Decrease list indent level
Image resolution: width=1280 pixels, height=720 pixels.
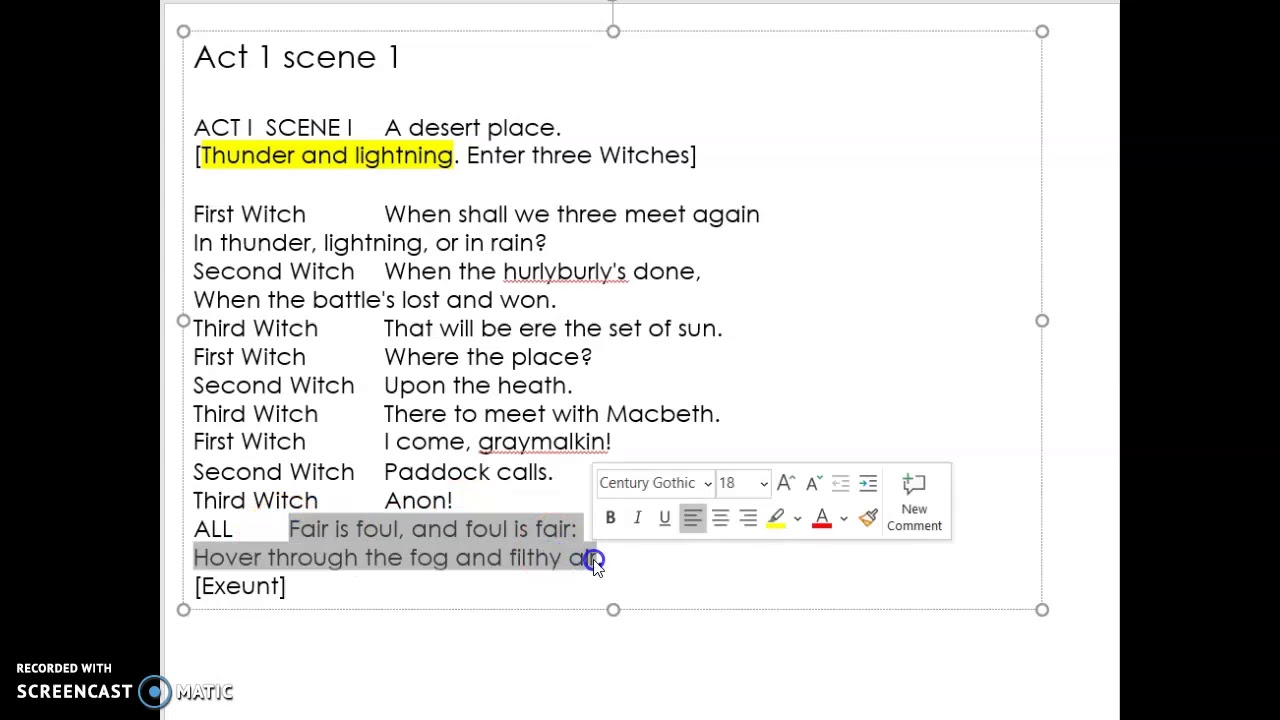[x=840, y=484]
